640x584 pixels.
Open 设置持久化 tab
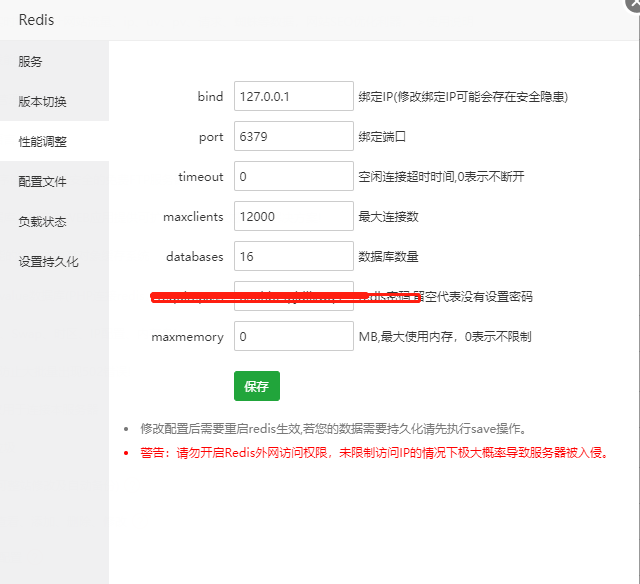coord(54,261)
